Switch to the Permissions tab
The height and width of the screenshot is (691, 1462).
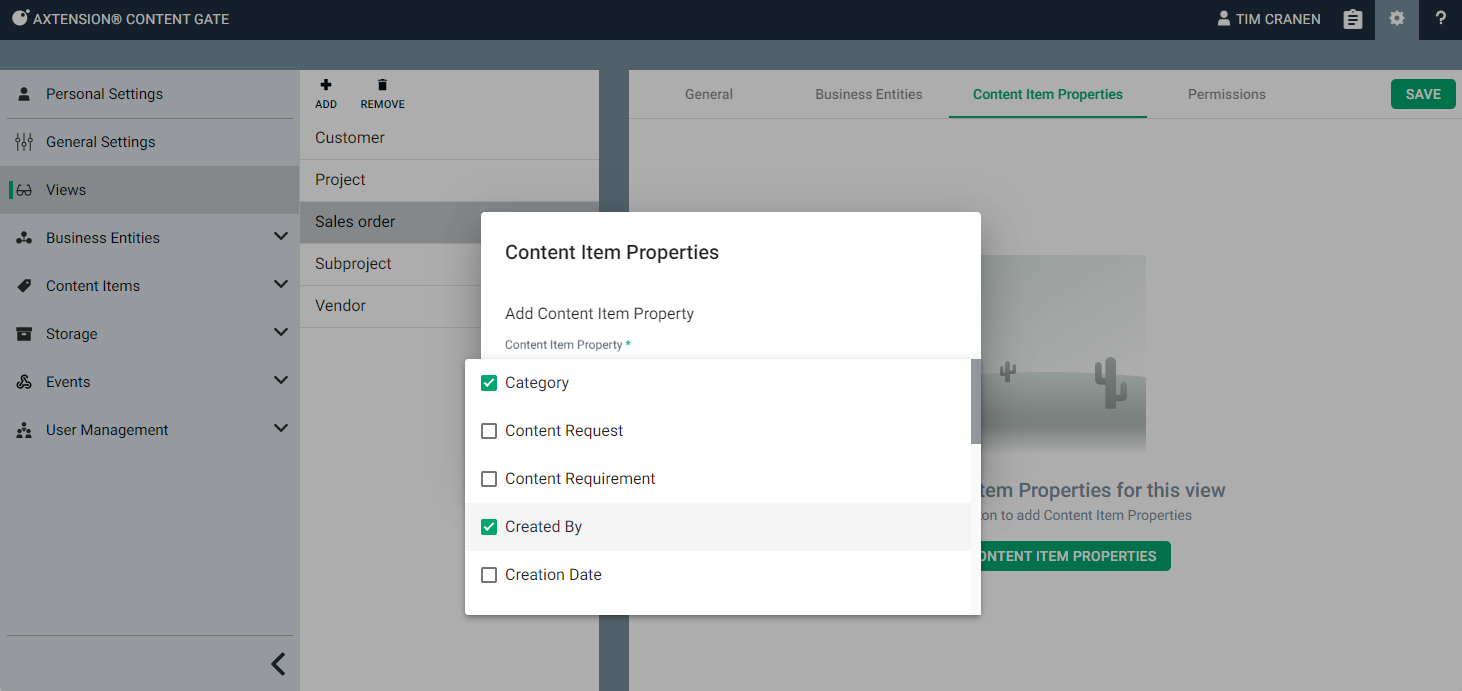[x=1226, y=94]
